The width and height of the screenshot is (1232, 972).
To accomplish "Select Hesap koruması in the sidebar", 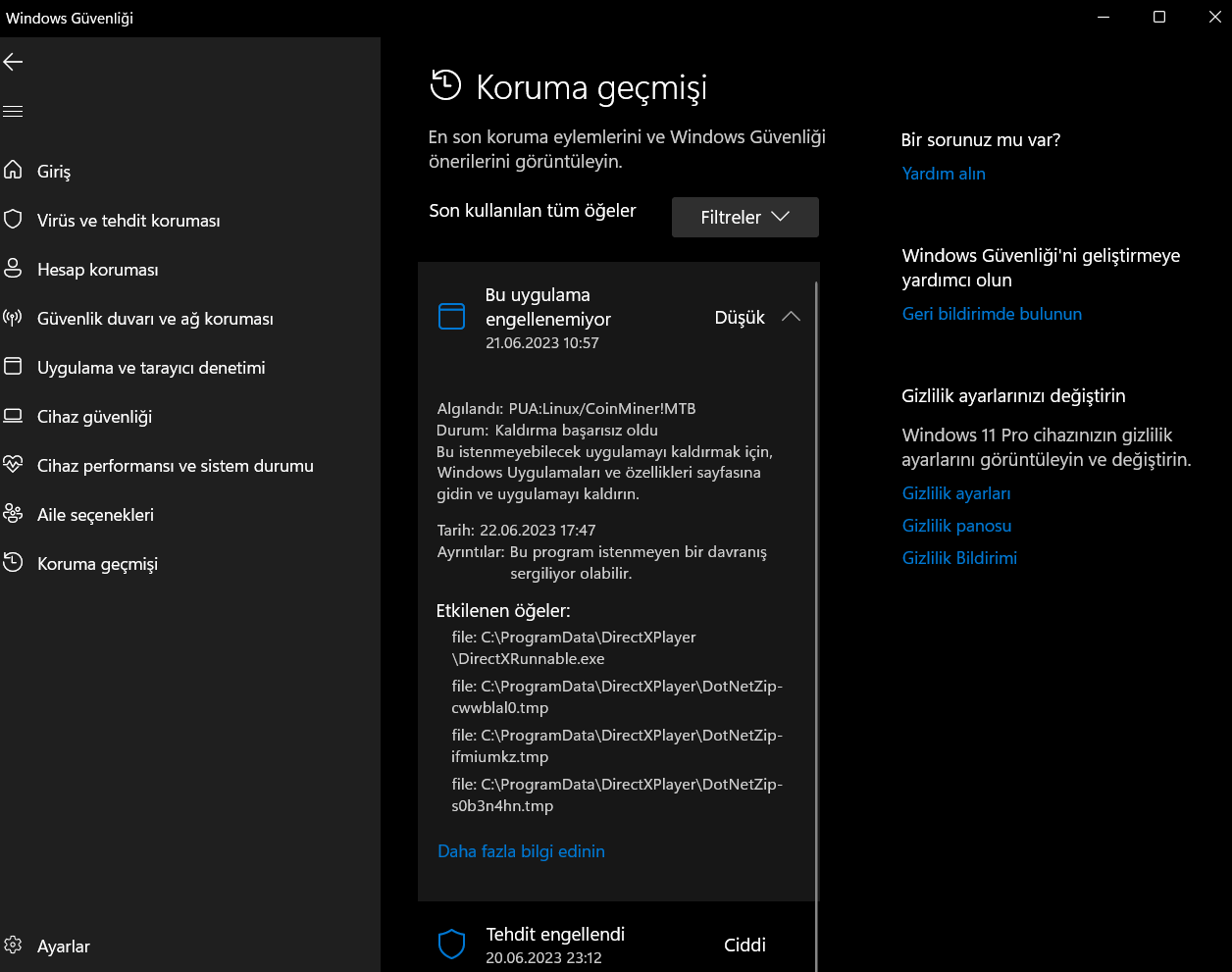I will pos(98,270).
